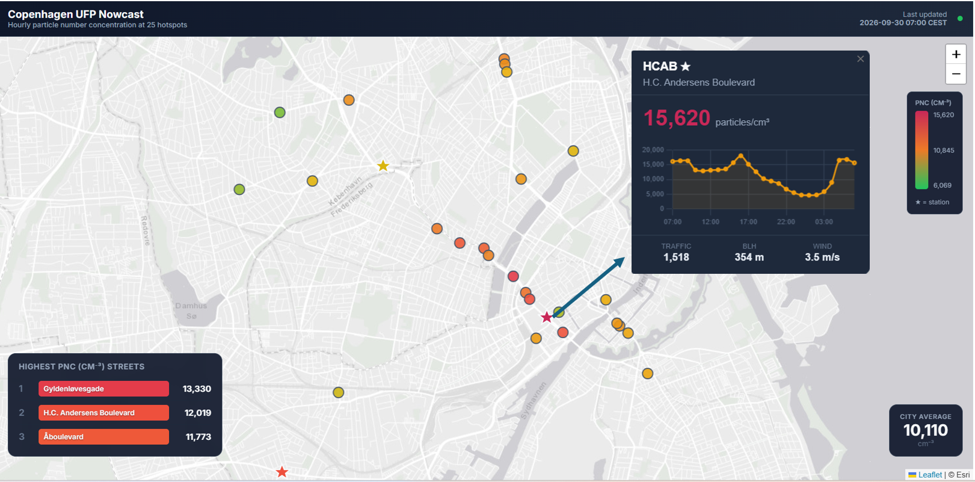Click the popup subtitle H.C. Andersens Boulevard
This screenshot has height=482, width=975.
click(699, 83)
